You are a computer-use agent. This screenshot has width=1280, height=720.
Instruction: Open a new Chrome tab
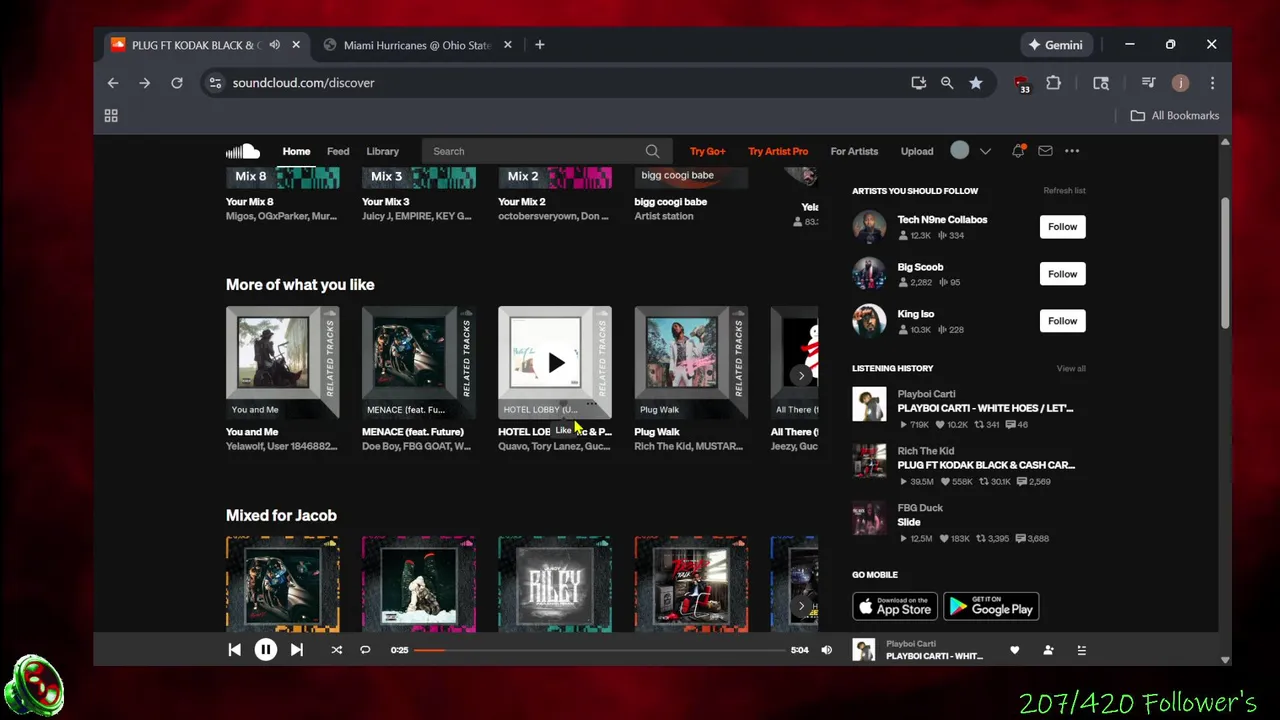click(x=539, y=45)
